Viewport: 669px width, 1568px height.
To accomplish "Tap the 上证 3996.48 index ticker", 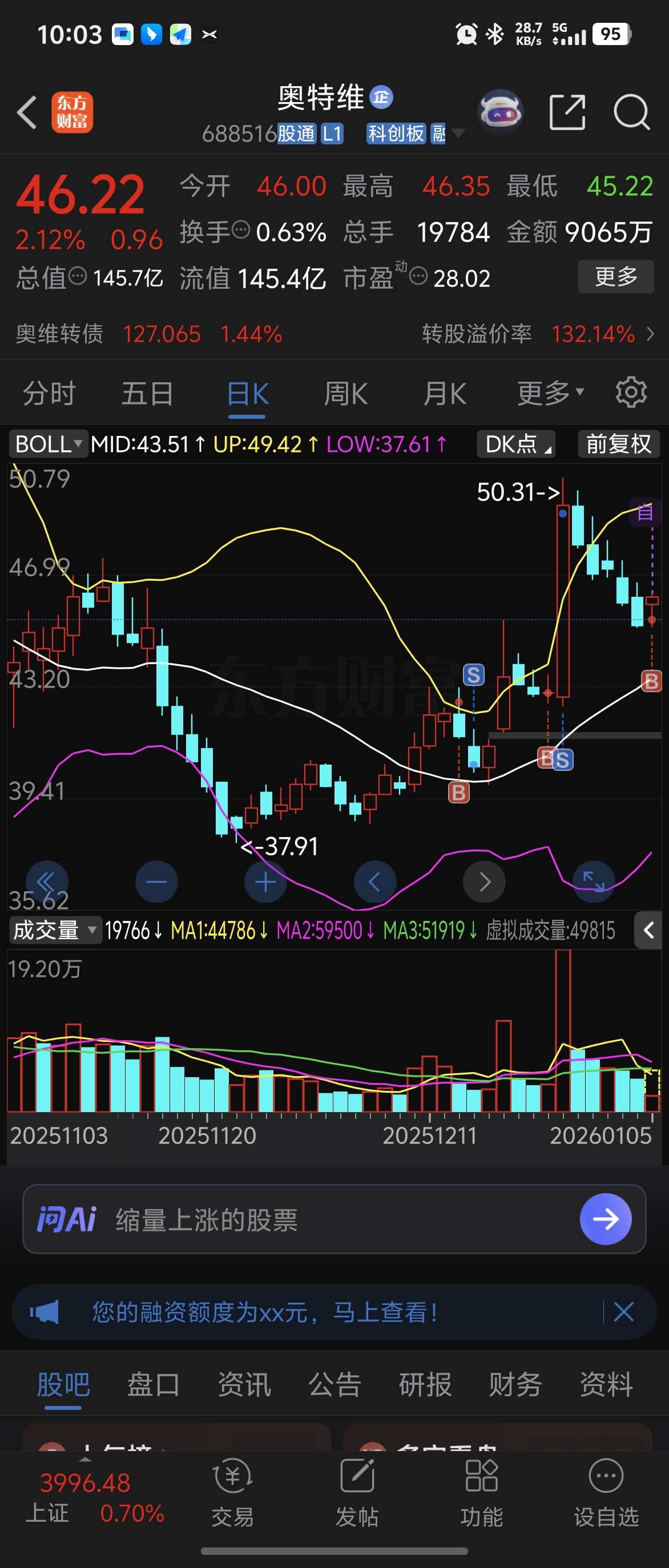I will tap(94, 1497).
